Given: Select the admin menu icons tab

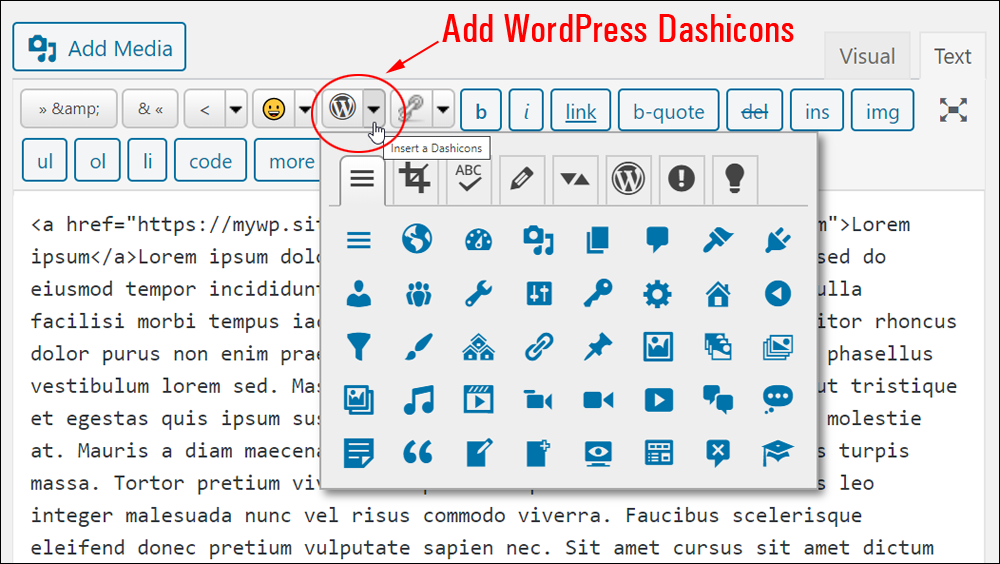Looking at the screenshot, I should (362, 179).
